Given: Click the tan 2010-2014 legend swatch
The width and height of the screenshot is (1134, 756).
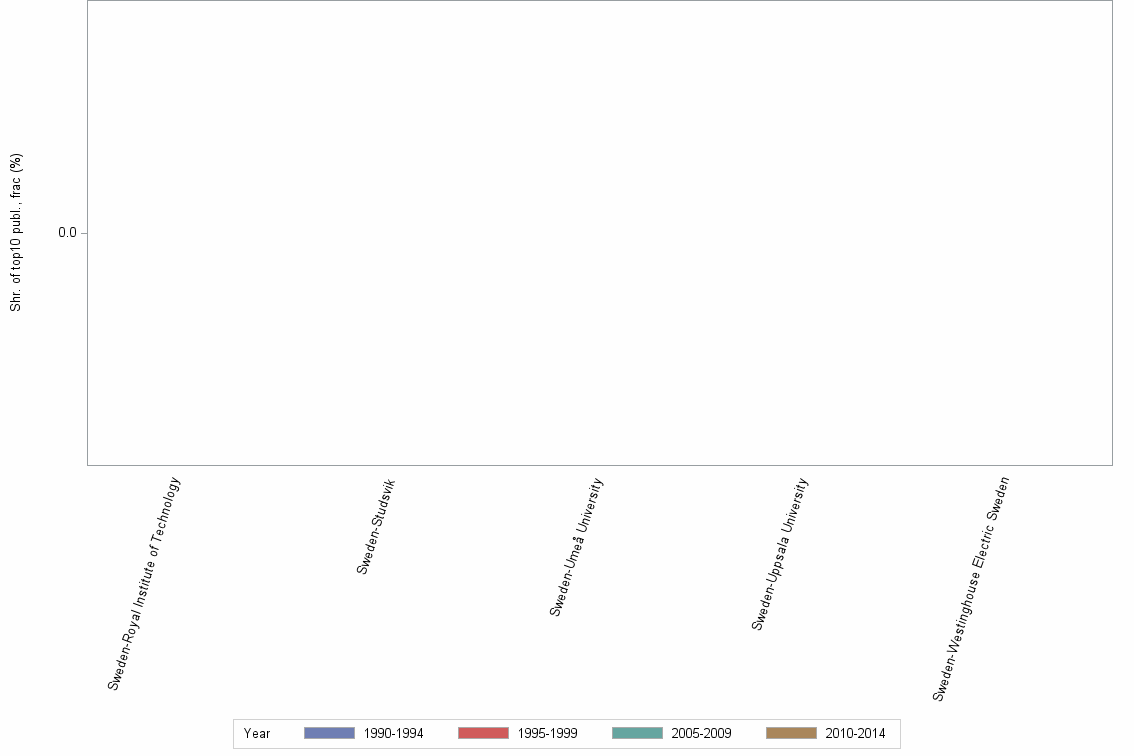Looking at the screenshot, I should coord(790,733).
